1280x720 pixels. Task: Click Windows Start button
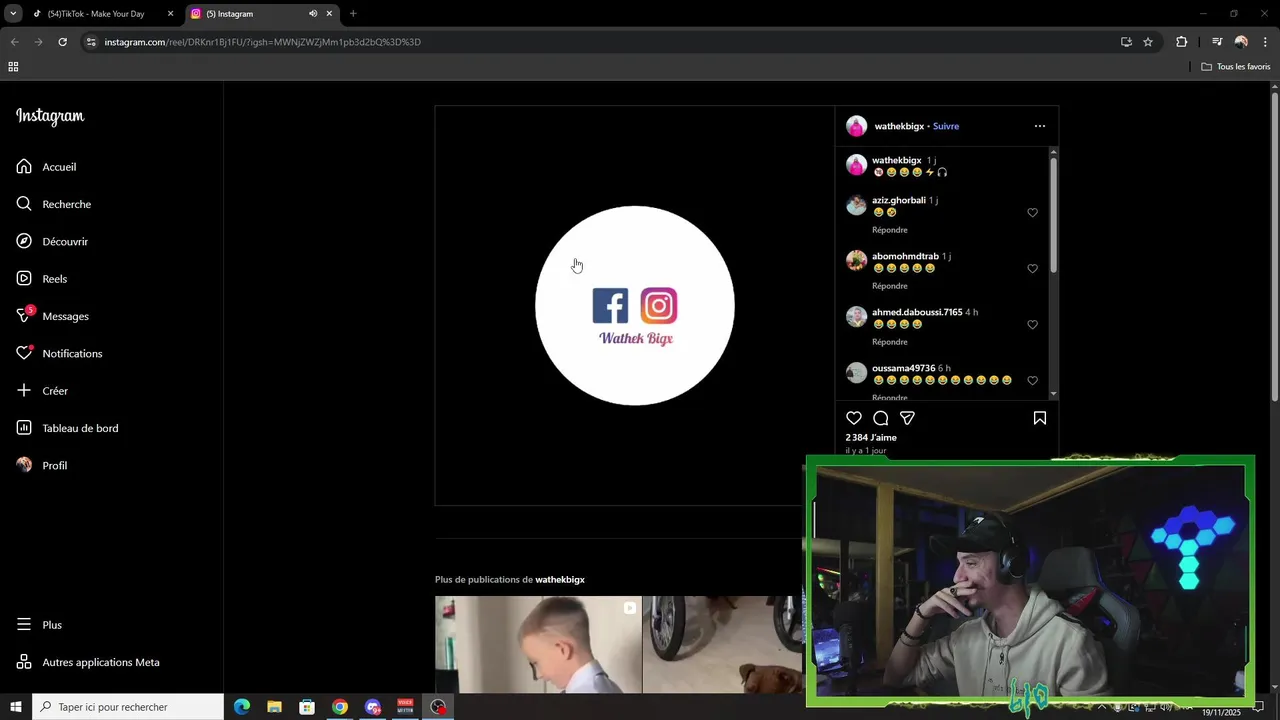coord(16,707)
